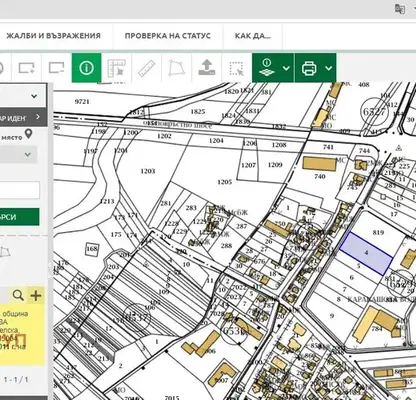This screenshot has width=416, height=400.
Task: Click parcel 784 building area
Action: [377, 329]
